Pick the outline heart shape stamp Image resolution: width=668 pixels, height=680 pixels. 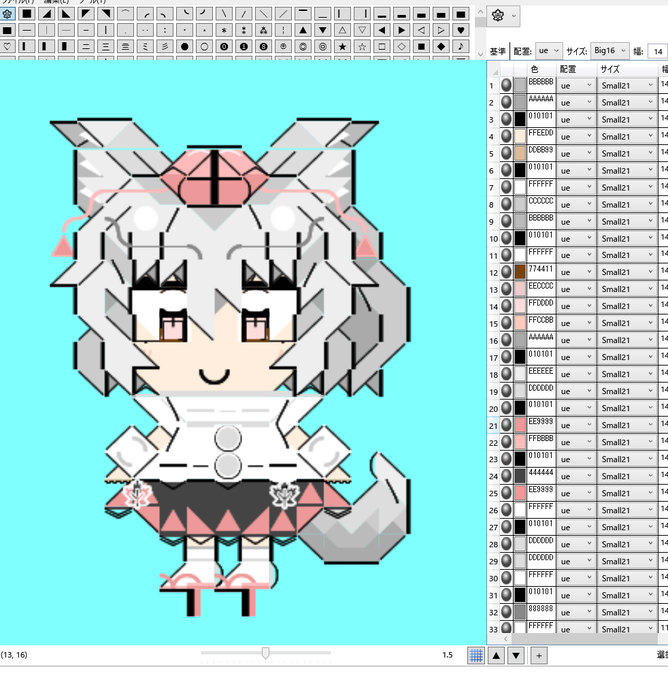coord(7,46)
